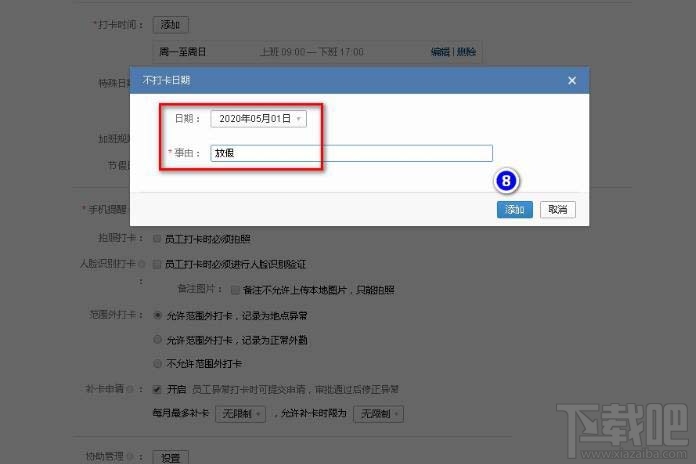Screen dimensions: 696x464
Task: Cancel the dialog with 取消
Action: [558, 210]
